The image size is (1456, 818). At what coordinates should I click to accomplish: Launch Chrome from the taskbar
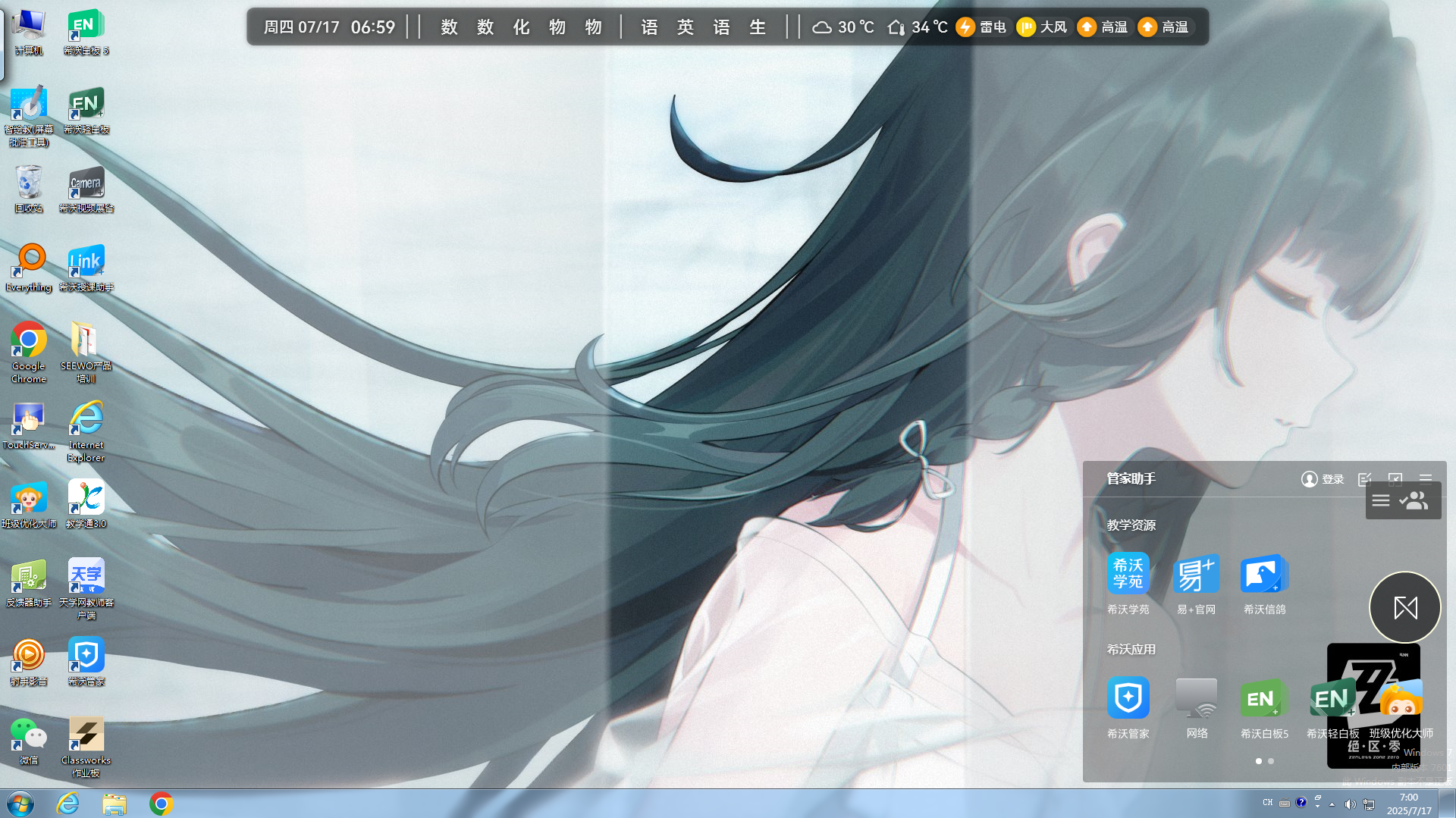(x=161, y=804)
